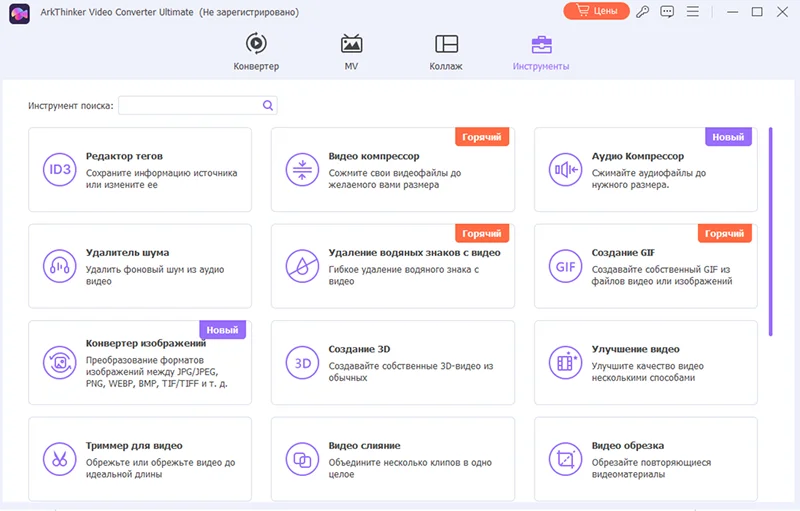This screenshot has width=800, height=511.
Task: Click description 'Сожмите свои видеофайлы до желаемого вами размера'
Action: click(x=394, y=178)
